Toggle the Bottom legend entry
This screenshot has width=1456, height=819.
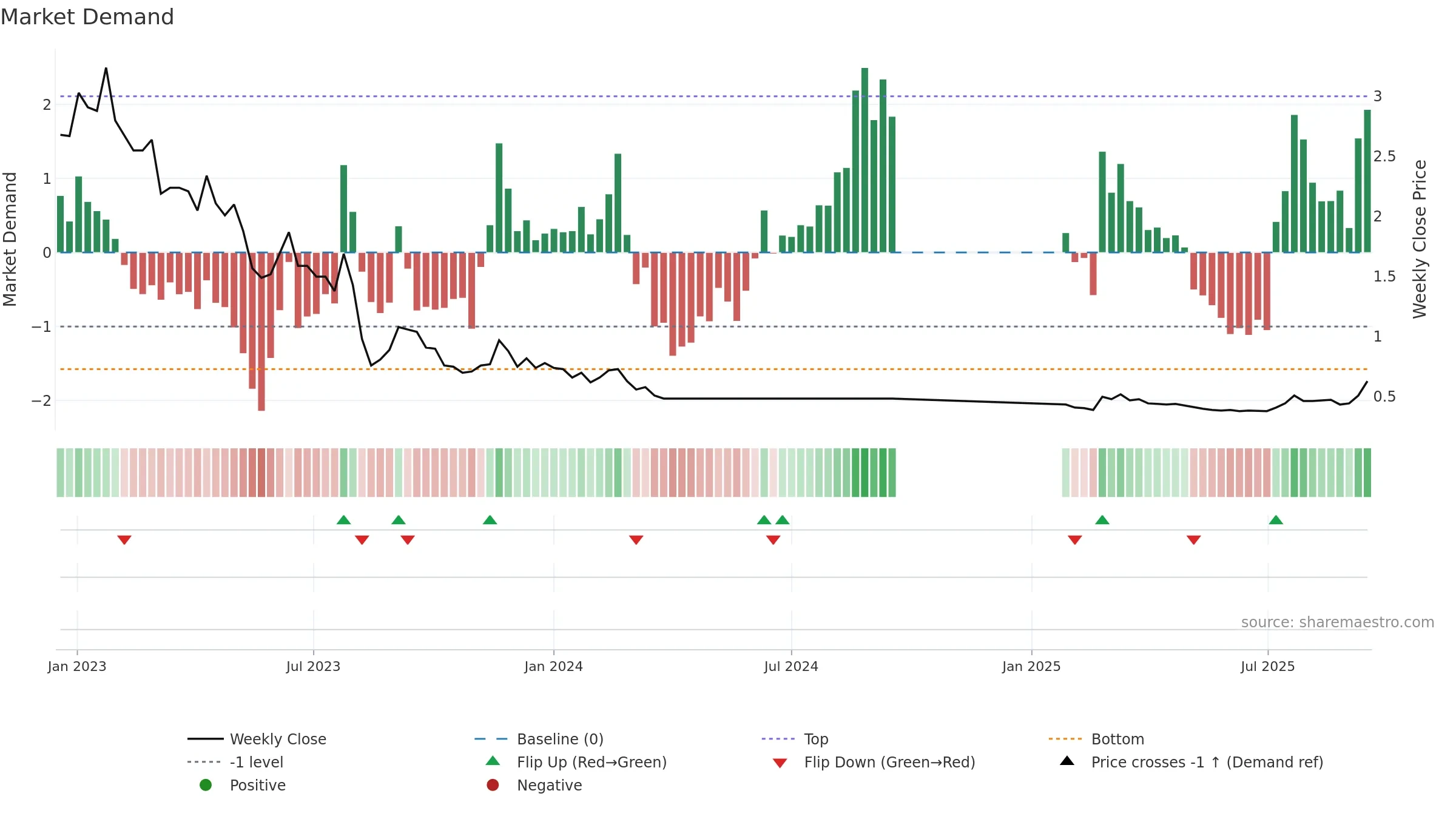1096,739
